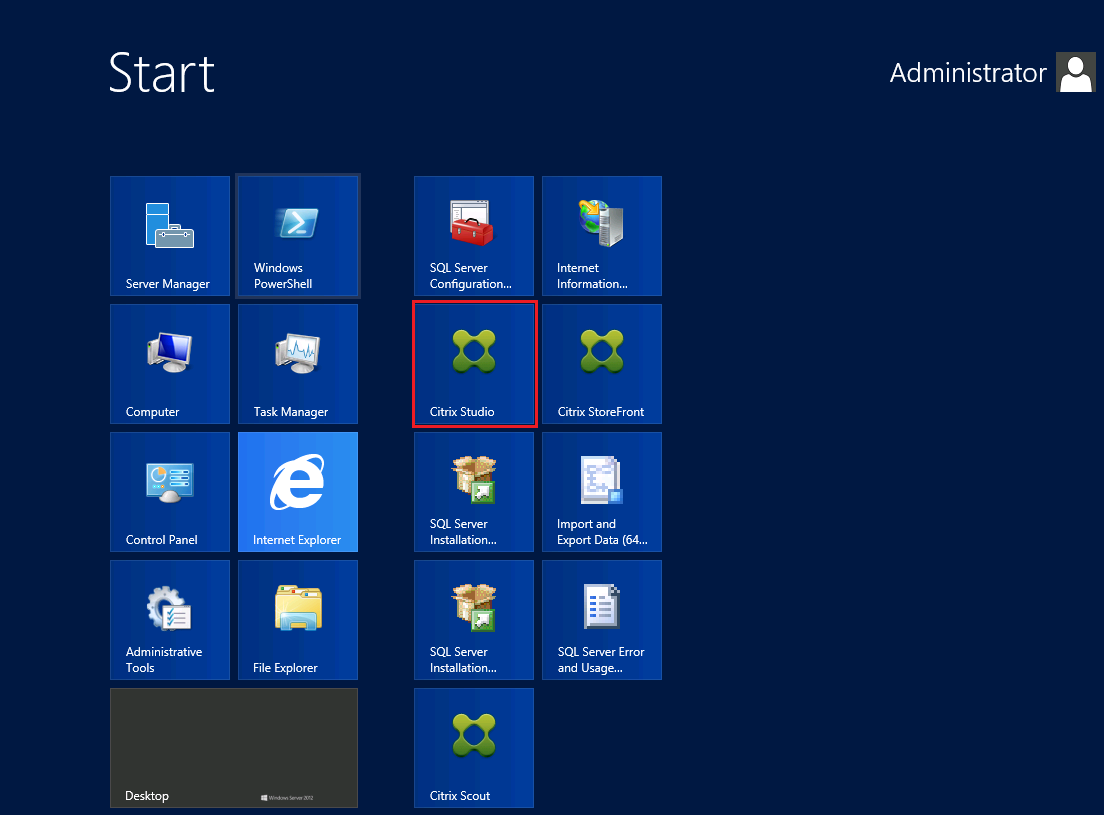Launch Citrix Scout tile
Screen dimensions: 1104x815
point(474,748)
